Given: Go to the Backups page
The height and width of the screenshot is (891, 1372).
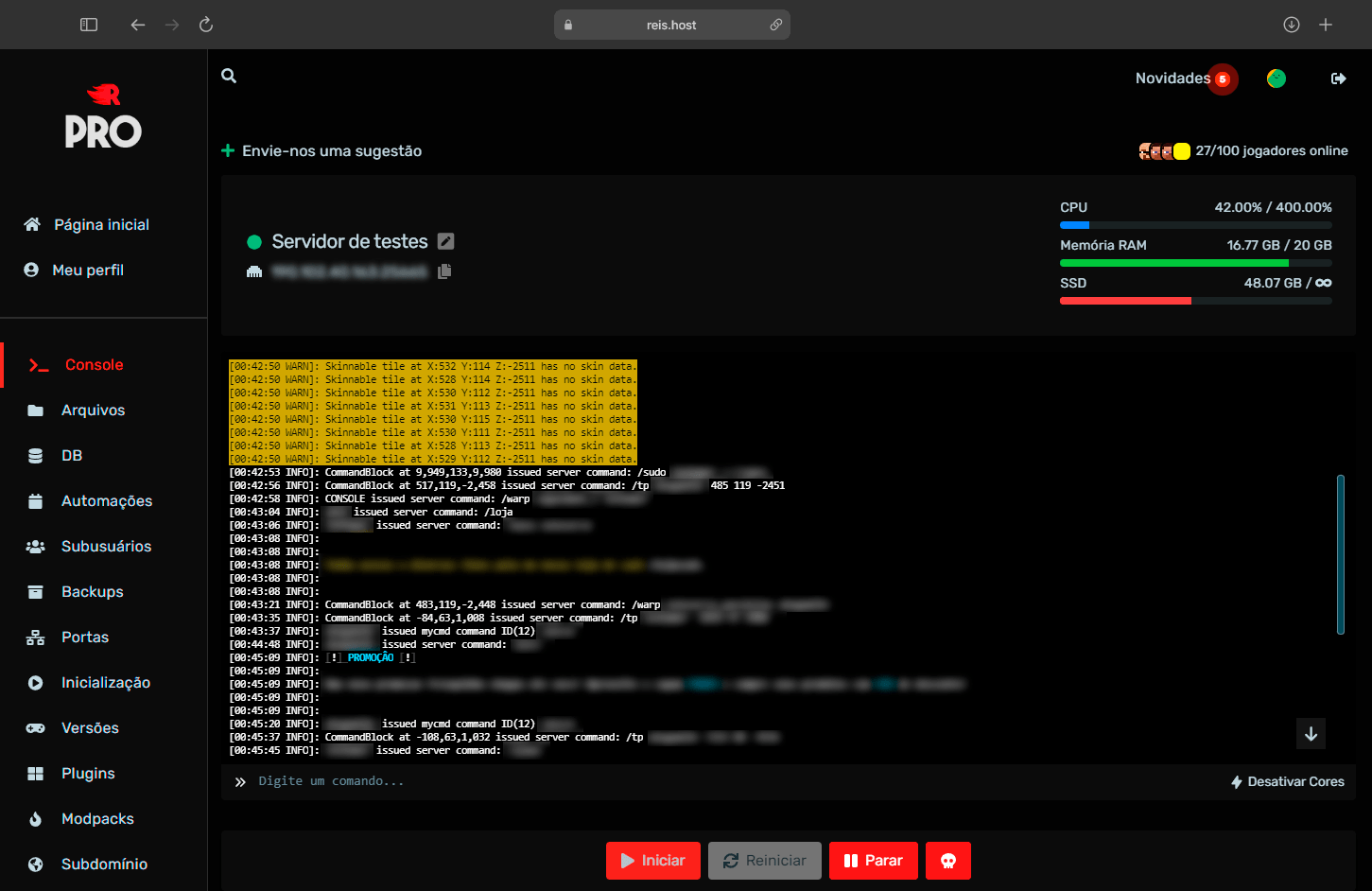Looking at the screenshot, I should 92,592.
